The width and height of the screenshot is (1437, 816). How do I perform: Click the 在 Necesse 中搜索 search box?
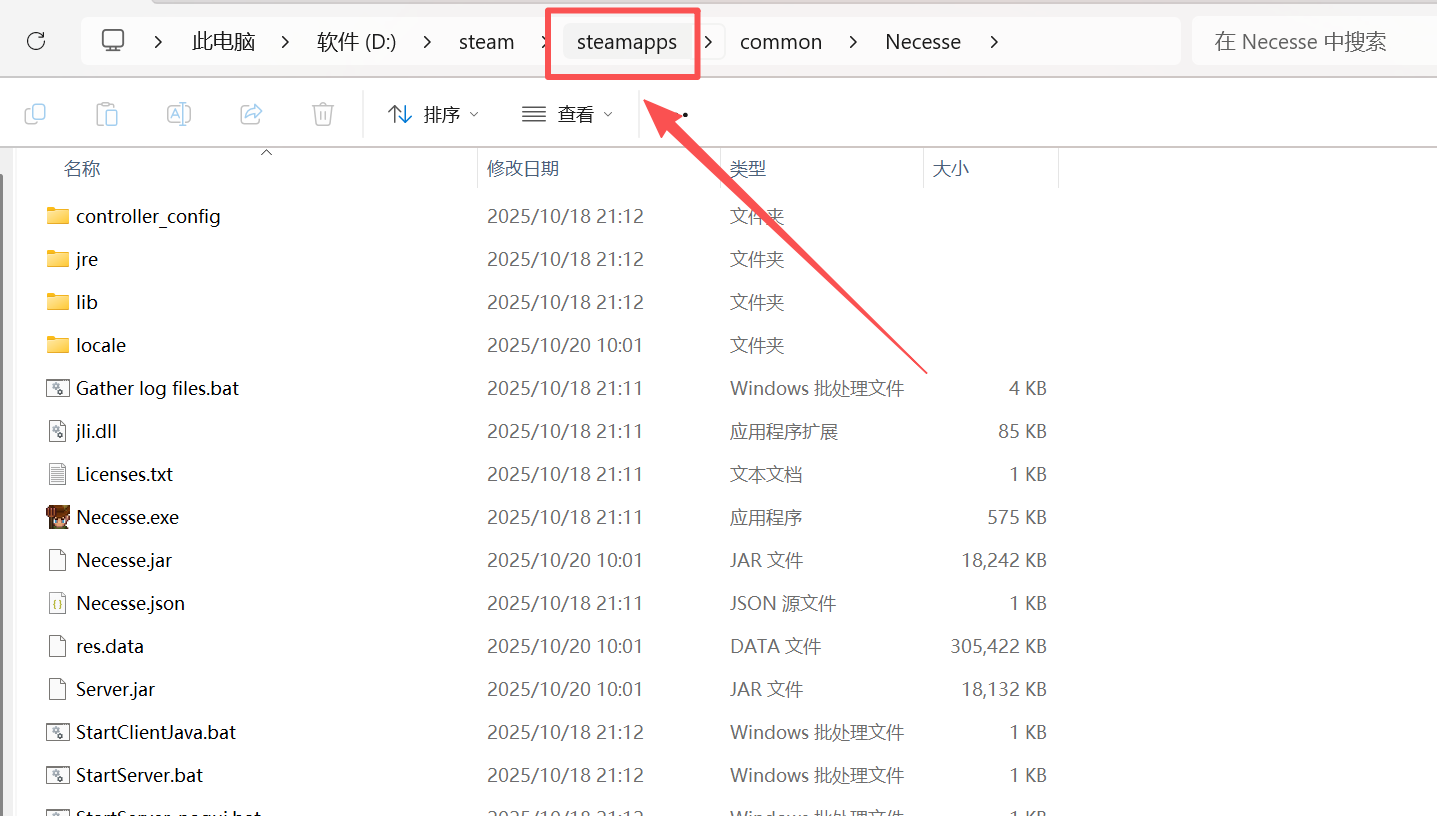tap(1310, 42)
